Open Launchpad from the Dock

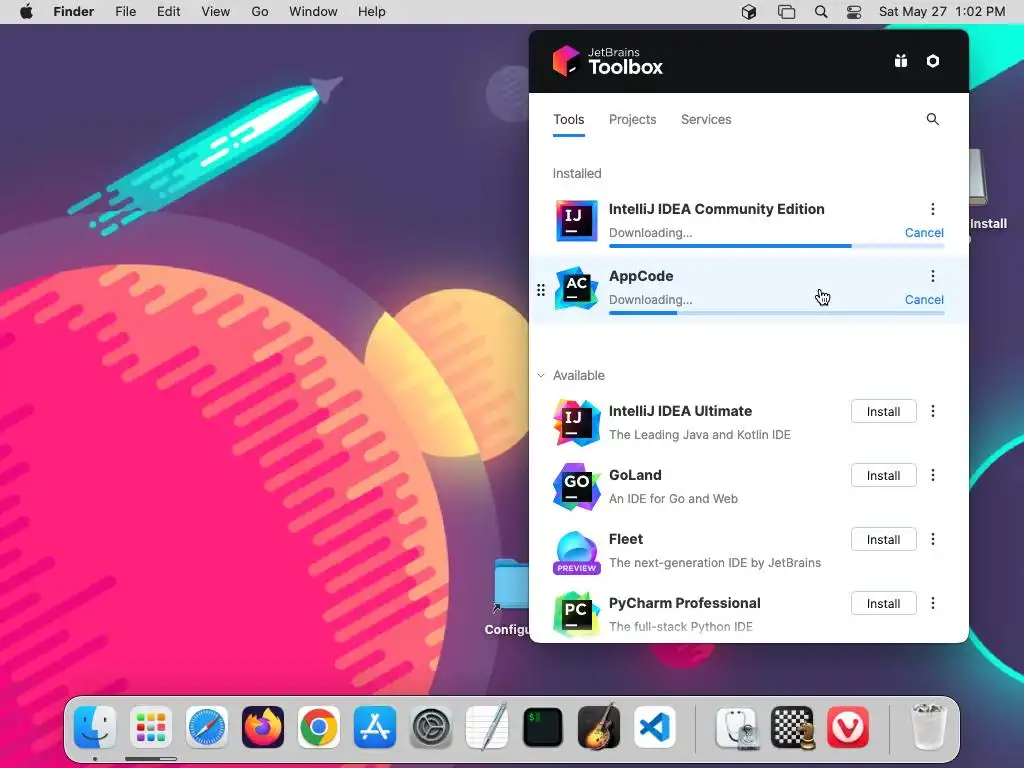(x=151, y=727)
